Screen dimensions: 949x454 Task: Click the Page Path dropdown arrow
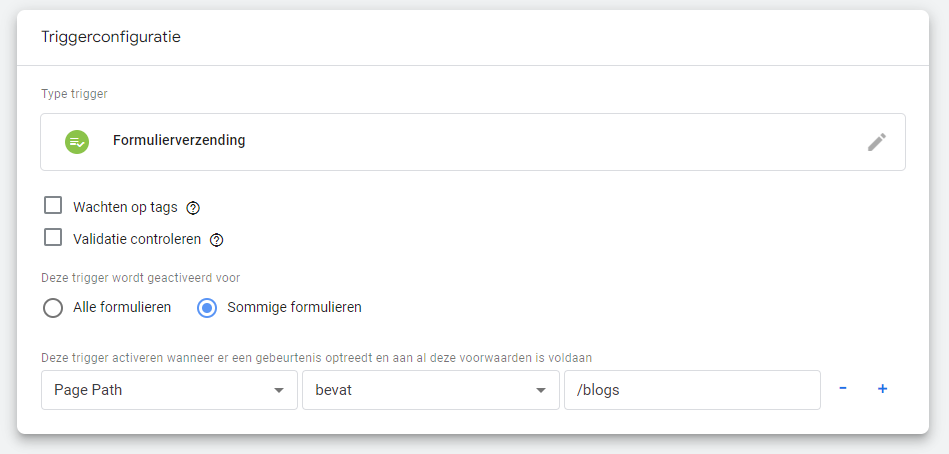pos(279,390)
